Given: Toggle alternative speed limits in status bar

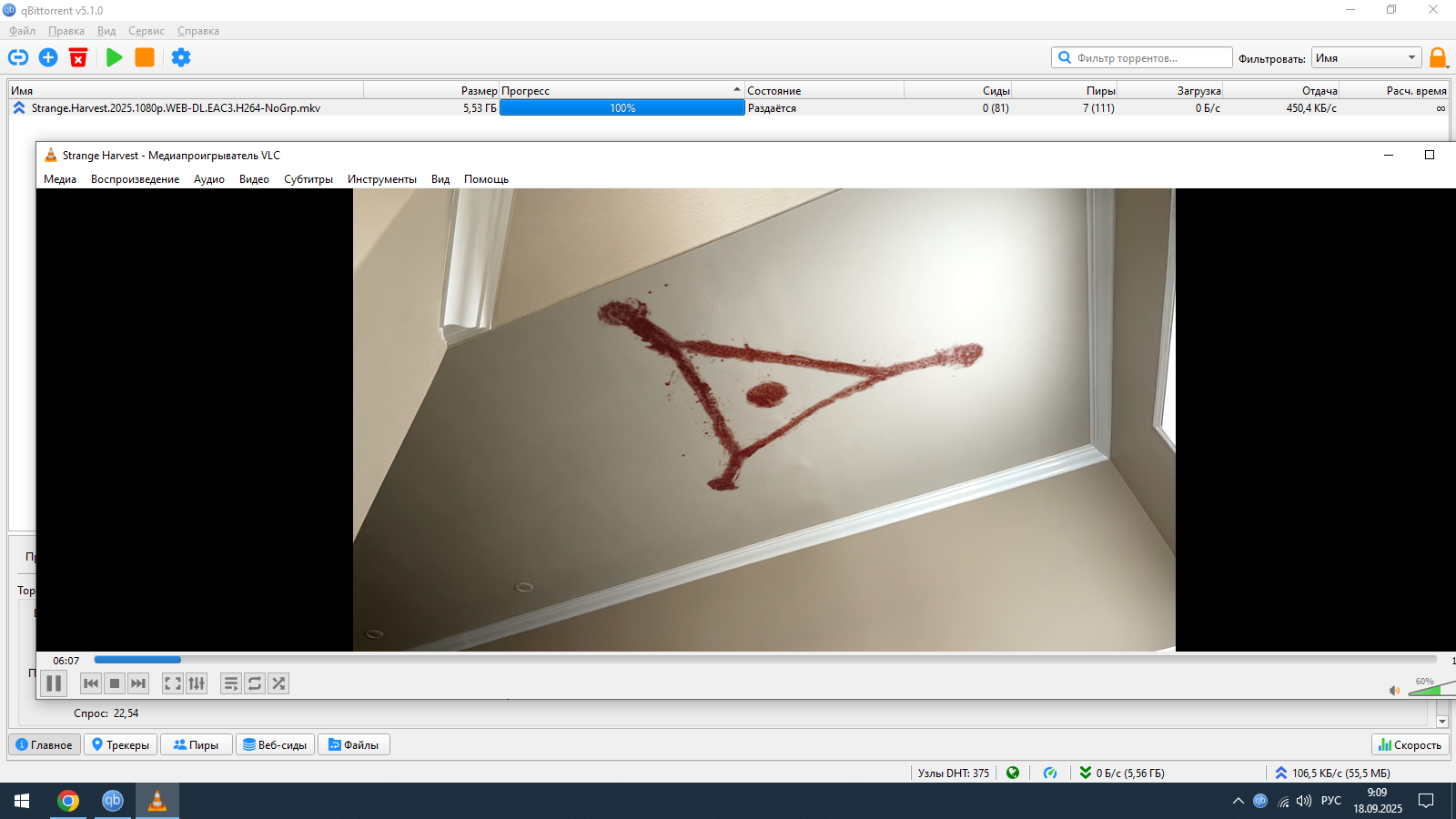Looking at the screenshot, I should 1050,773.
